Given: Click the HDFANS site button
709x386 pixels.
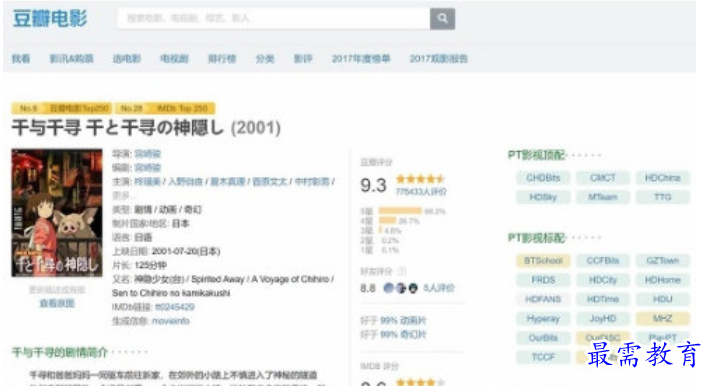Looking at the screenshot, I should coord(543,299).
